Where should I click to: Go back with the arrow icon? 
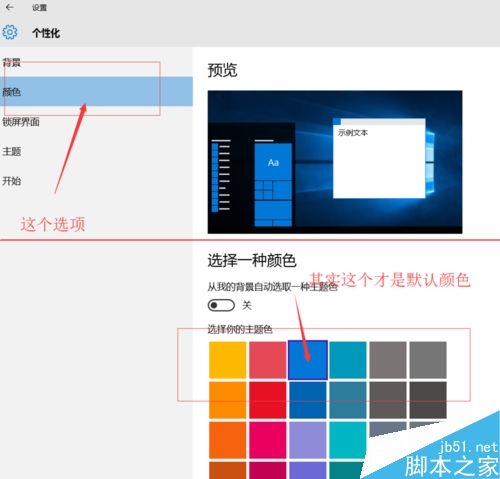pos(9,7)
